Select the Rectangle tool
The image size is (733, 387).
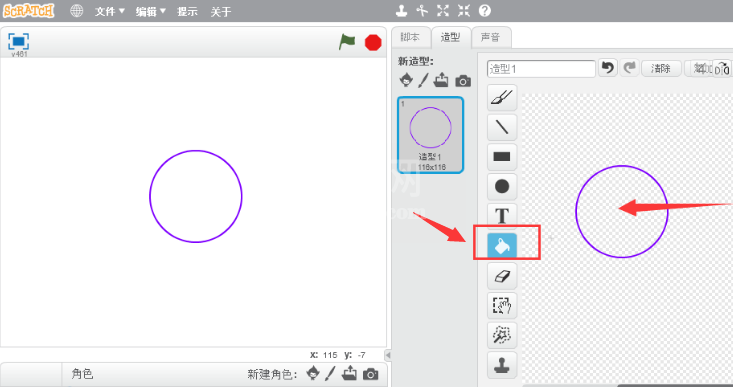502,157
